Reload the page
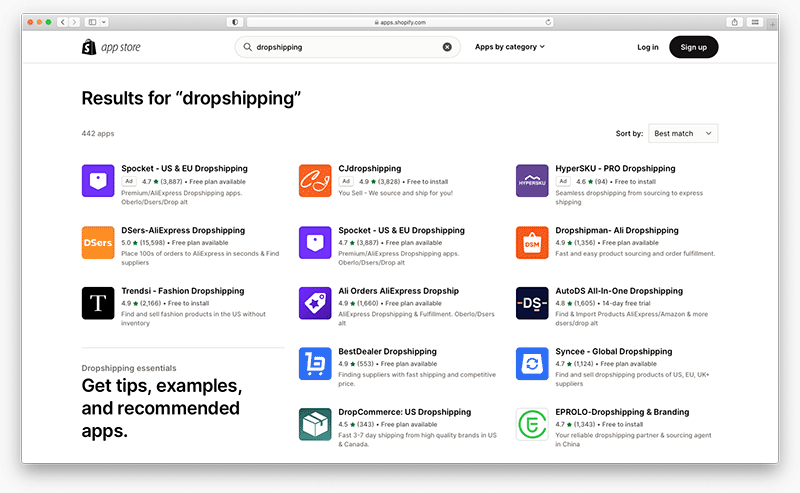This screenshot has height=493, width=800. [548, 22]
